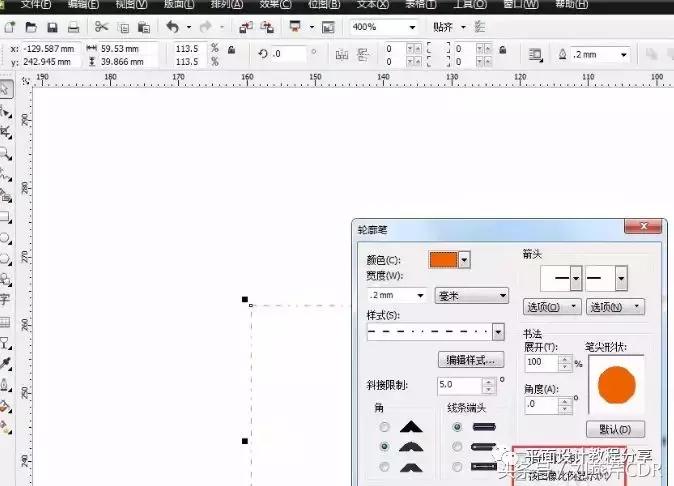
Task: Select the Ellipse tool in toolbox
Action: (x=6, y=237)
